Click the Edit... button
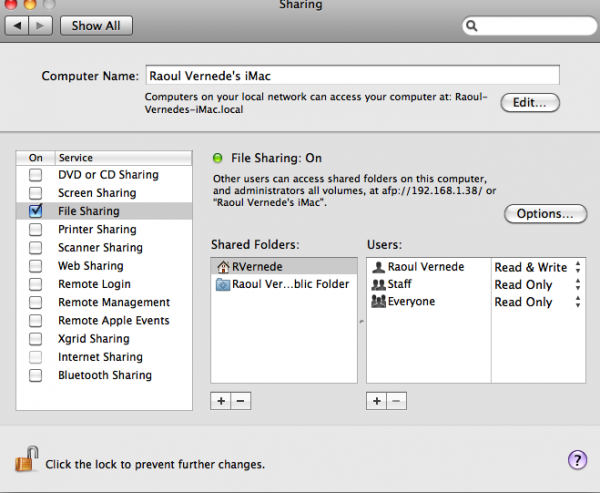 tap(530, 103)
